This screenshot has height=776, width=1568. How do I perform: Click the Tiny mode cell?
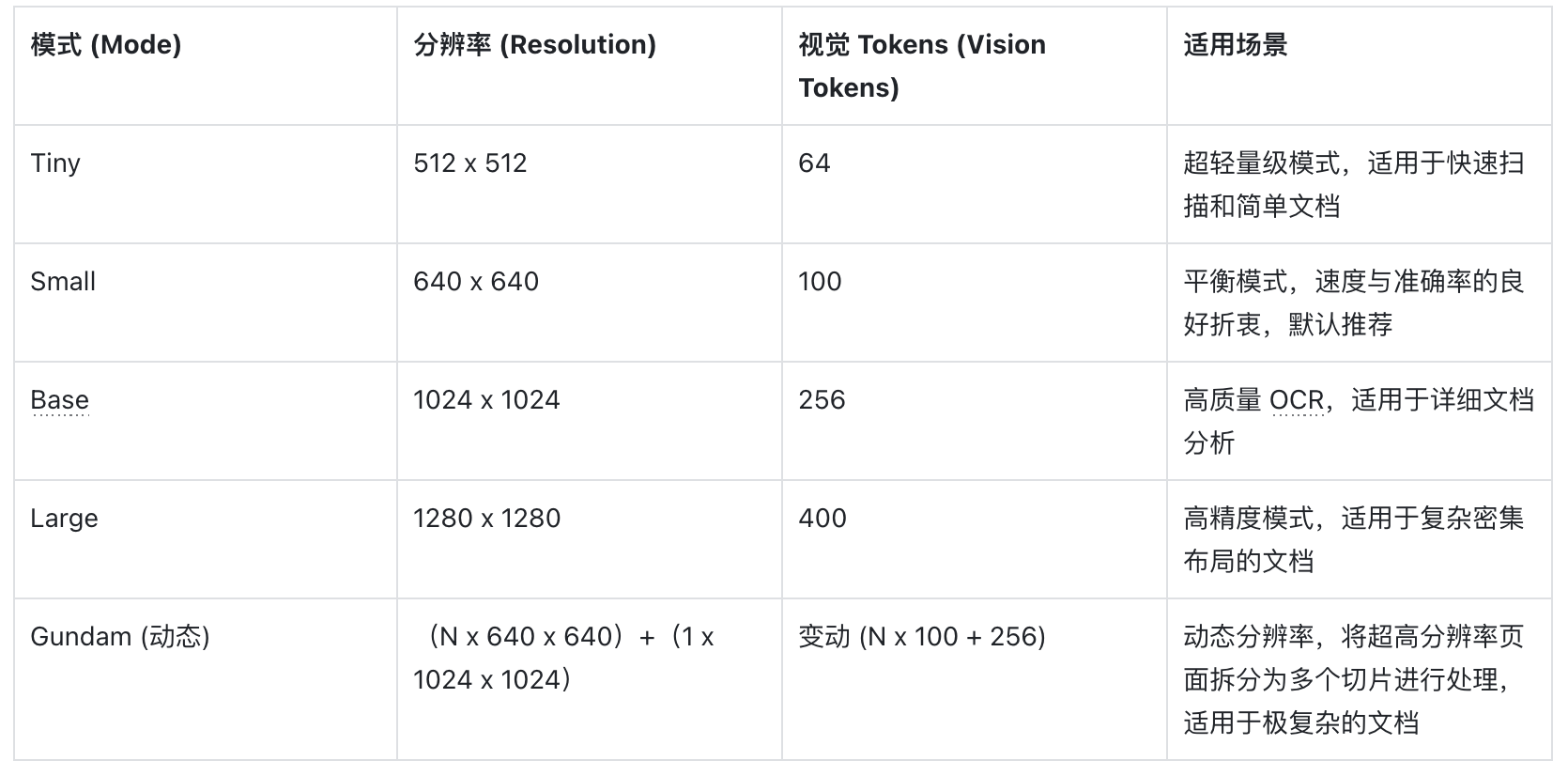tap(55, 163)
